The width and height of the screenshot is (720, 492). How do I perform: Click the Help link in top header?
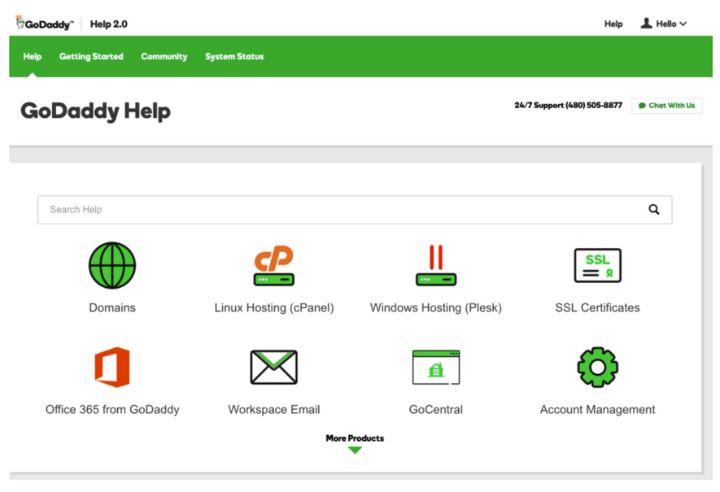(x=613, y=24)
